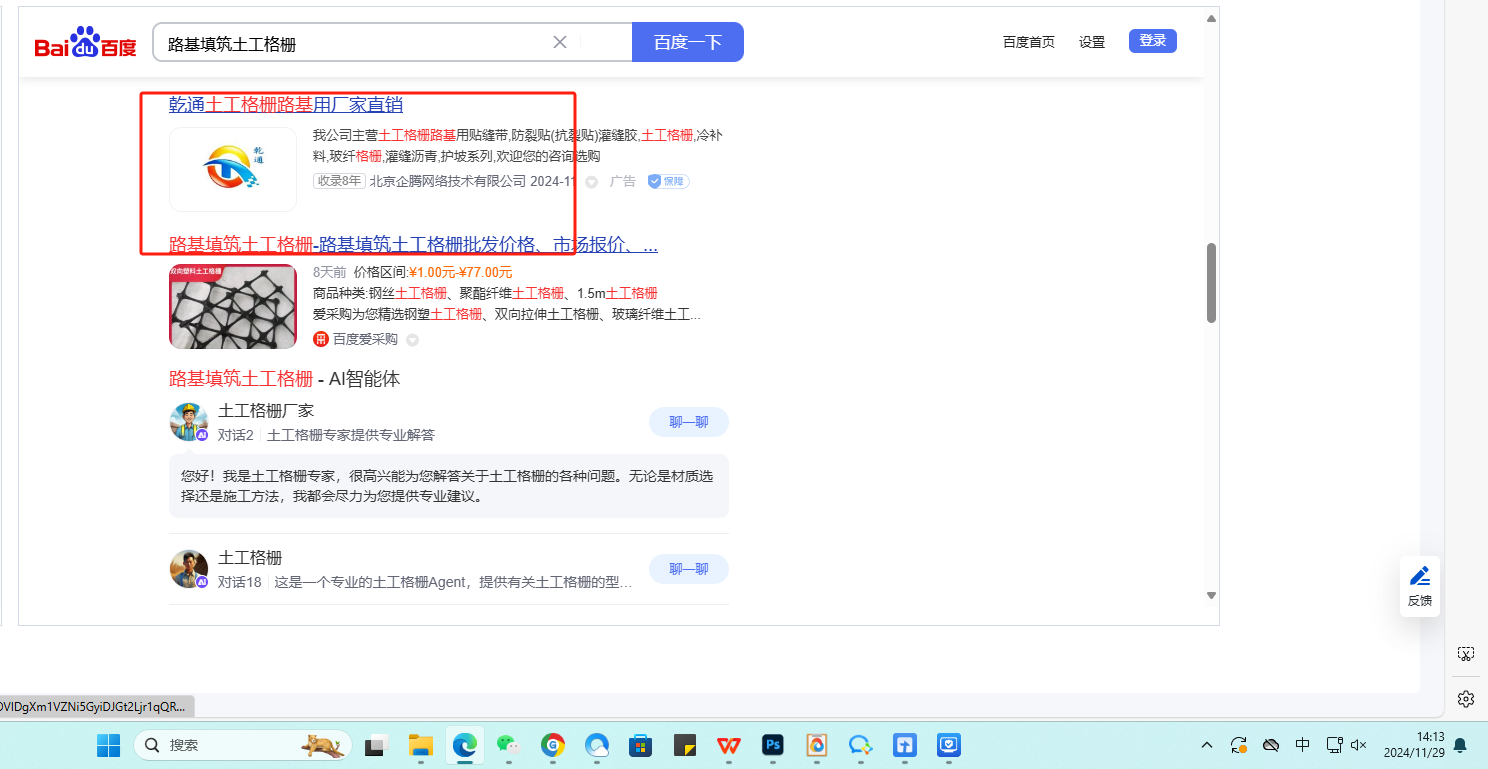
Task: Open the screenshot capture icon in sidebar
Action: coord(1466,654)
